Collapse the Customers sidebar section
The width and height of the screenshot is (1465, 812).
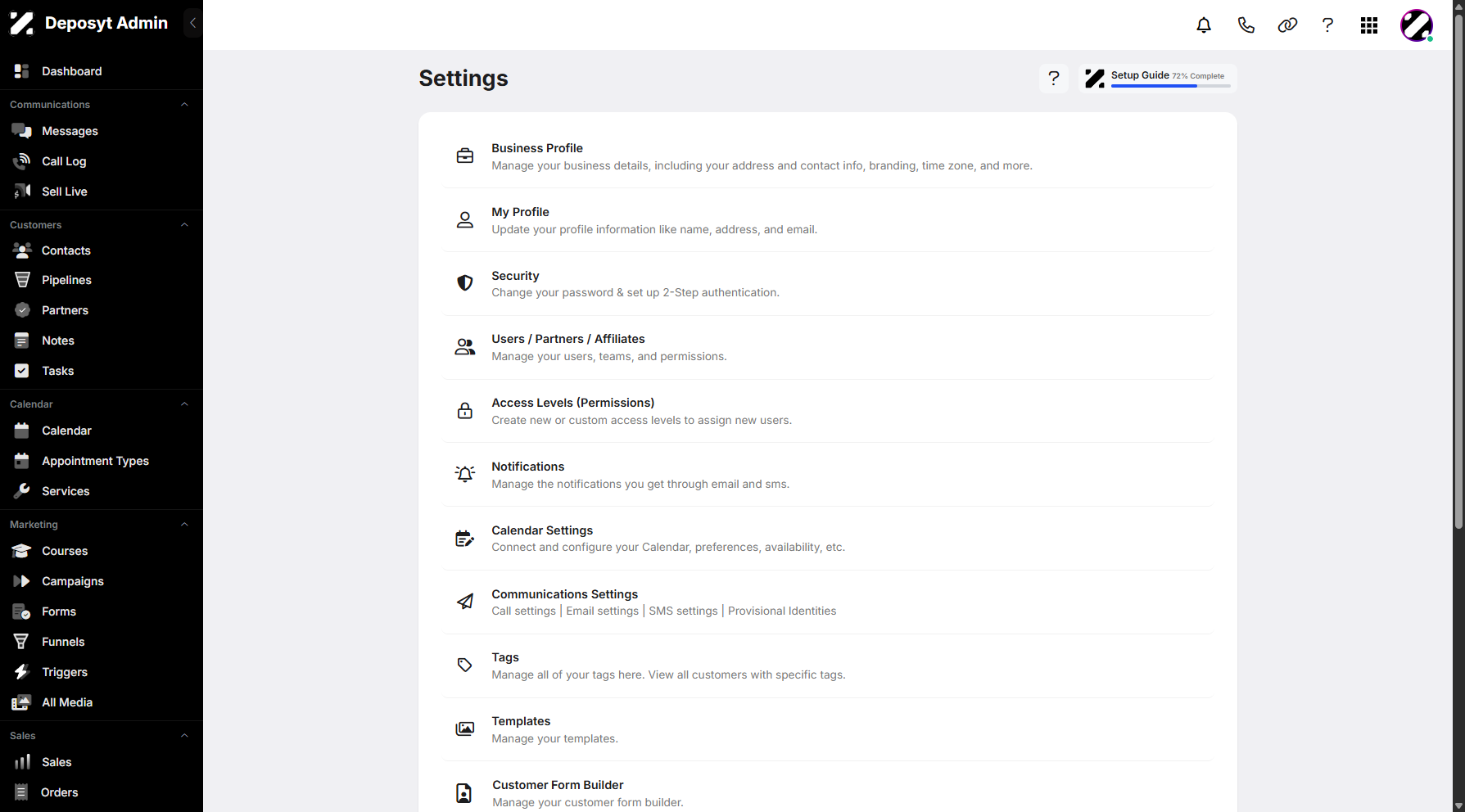click(184, 225)
